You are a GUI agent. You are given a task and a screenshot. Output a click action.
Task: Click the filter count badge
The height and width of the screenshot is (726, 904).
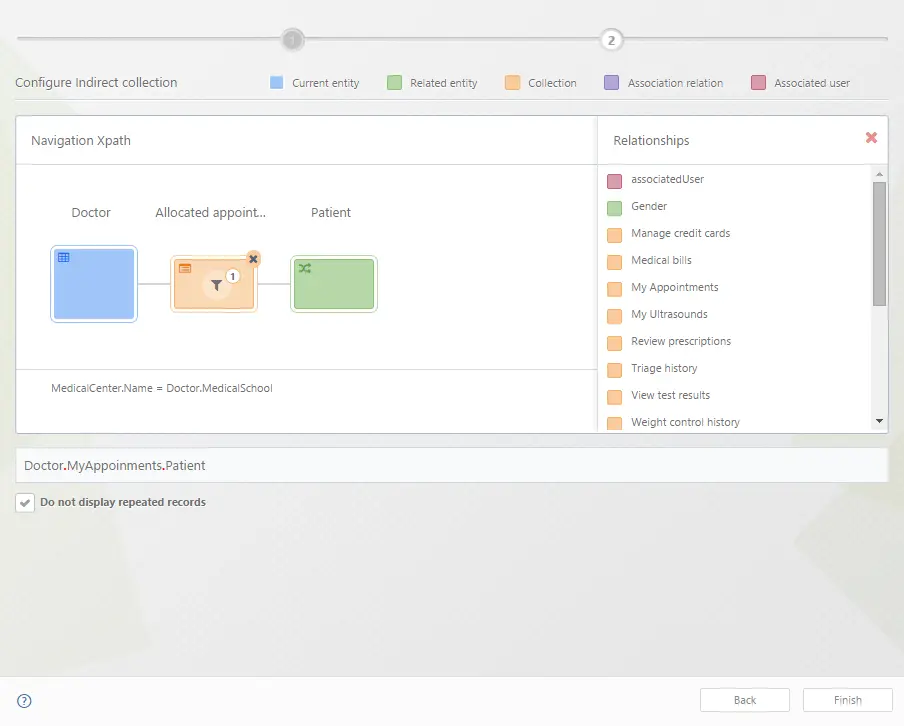coord(233,276)
